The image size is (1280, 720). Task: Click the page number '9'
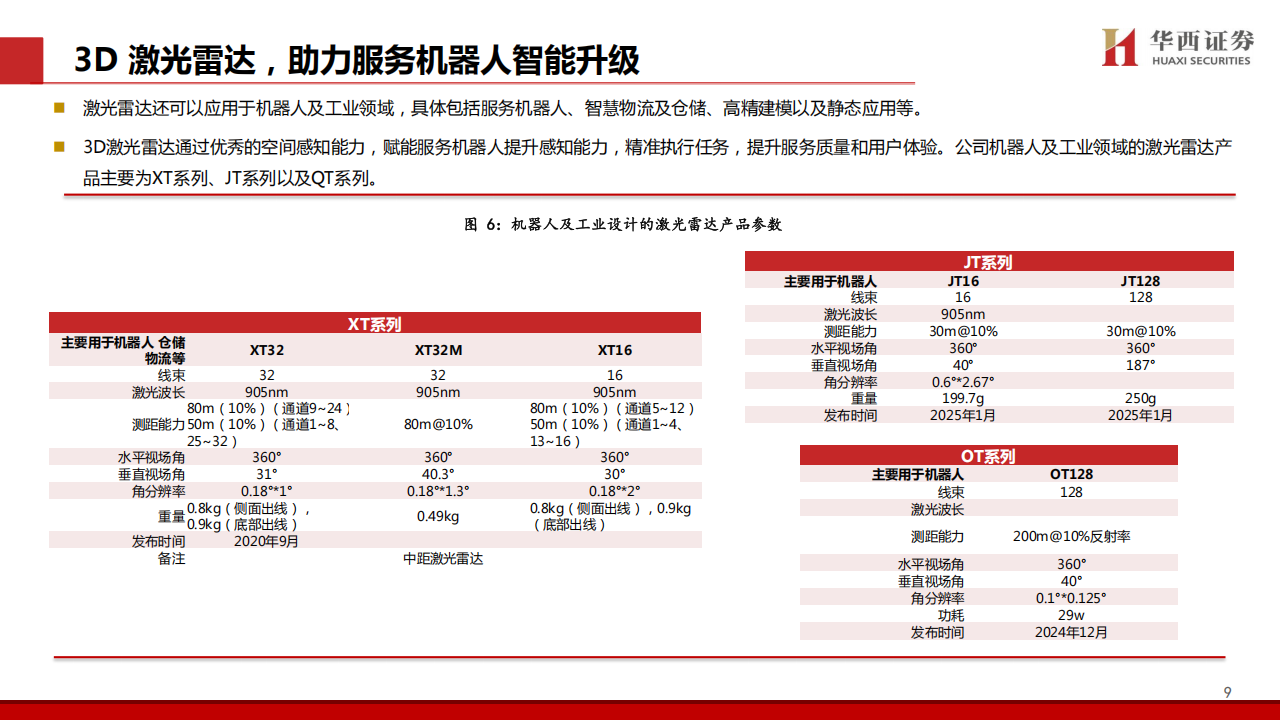click(1228, 691)
